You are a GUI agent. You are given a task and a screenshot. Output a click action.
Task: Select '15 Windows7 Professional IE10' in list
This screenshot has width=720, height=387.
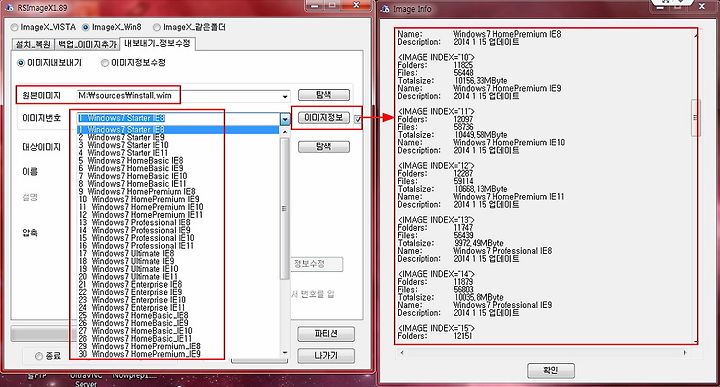(178, 238)
